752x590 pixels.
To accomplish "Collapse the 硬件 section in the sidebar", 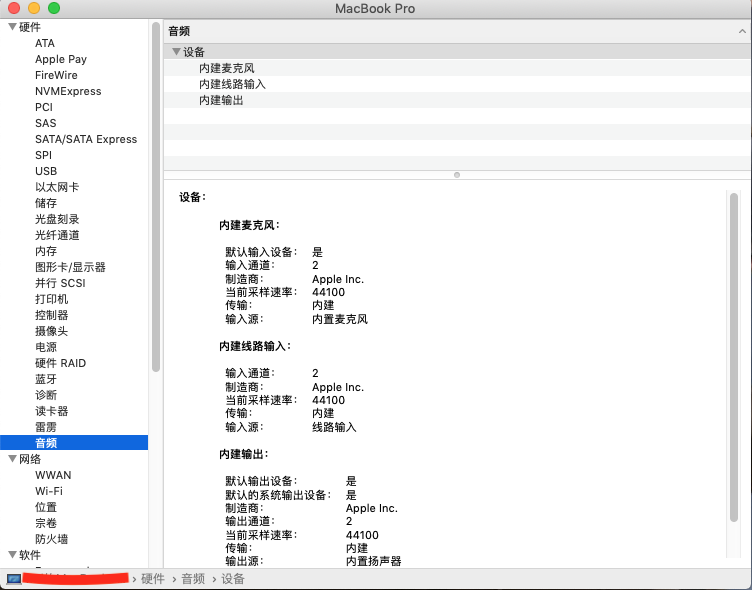I will click(x=12, y=27).
